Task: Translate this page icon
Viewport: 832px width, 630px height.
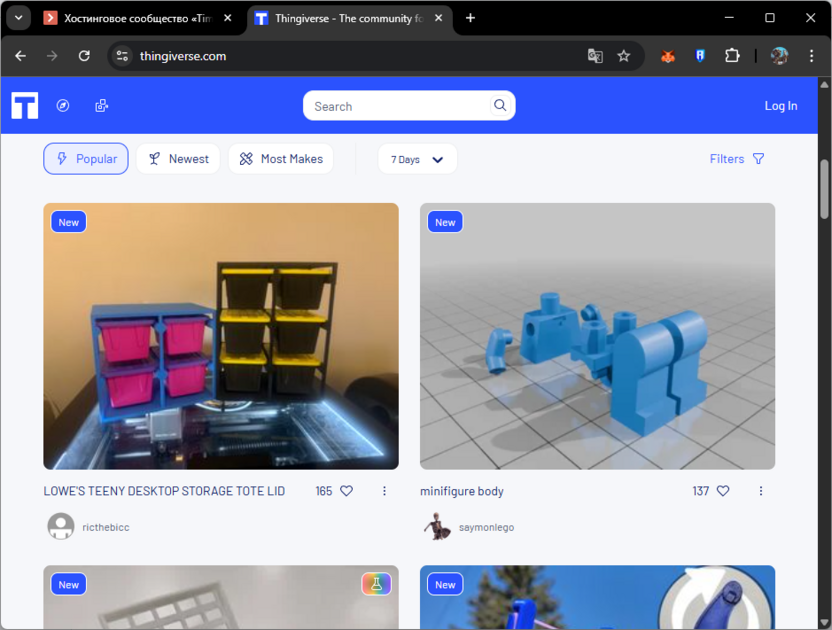Action: (x=595, y=56)
